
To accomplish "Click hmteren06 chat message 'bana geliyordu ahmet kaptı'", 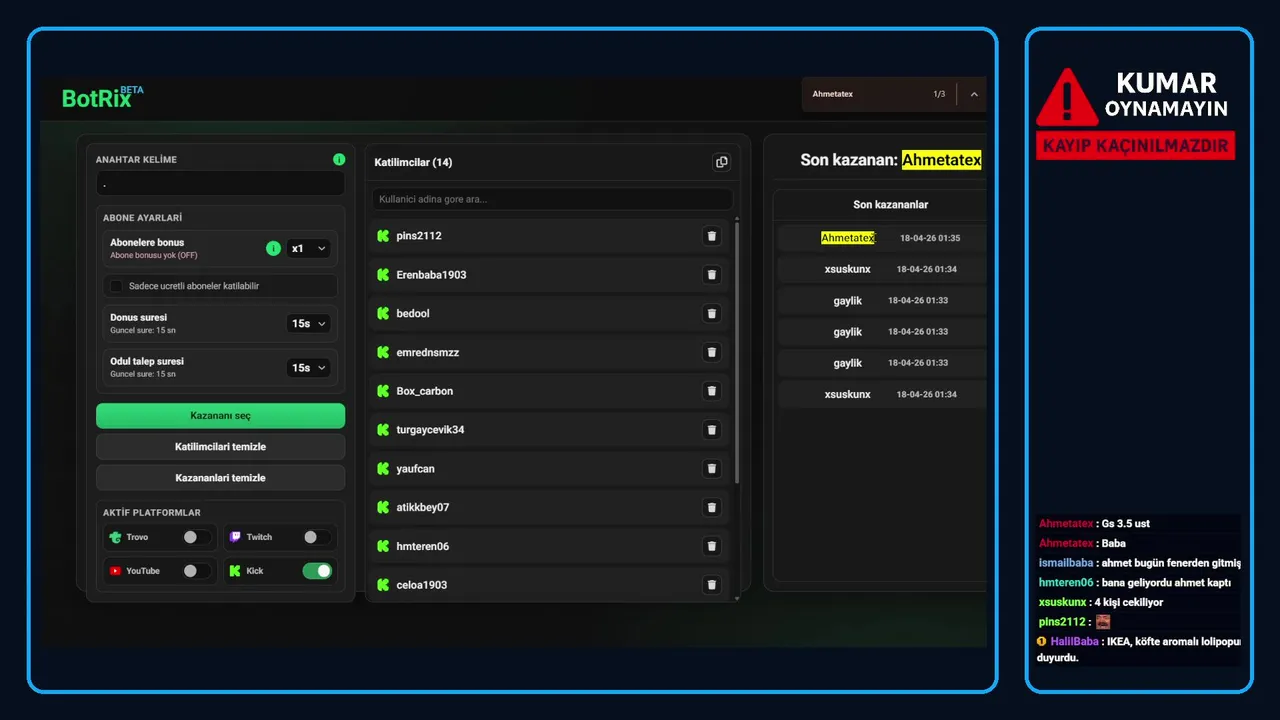I will click(x=1166, y=583).
